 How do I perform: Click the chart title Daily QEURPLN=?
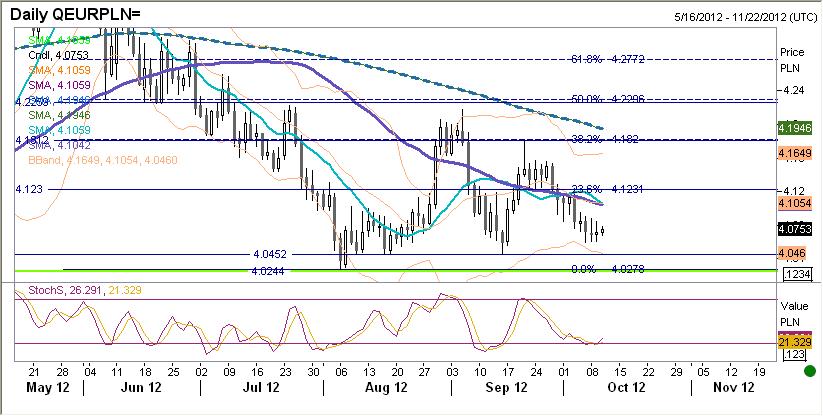tap(75, 15)
